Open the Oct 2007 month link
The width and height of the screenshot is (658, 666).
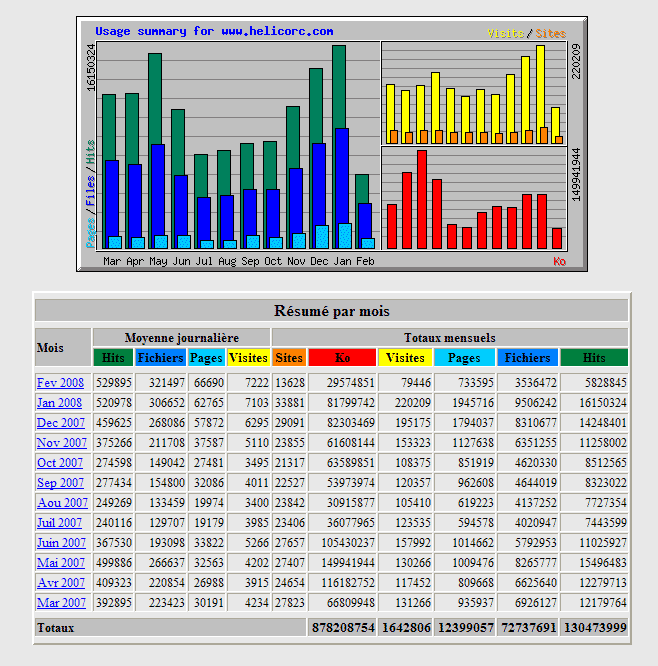click(x=60, y=463)
